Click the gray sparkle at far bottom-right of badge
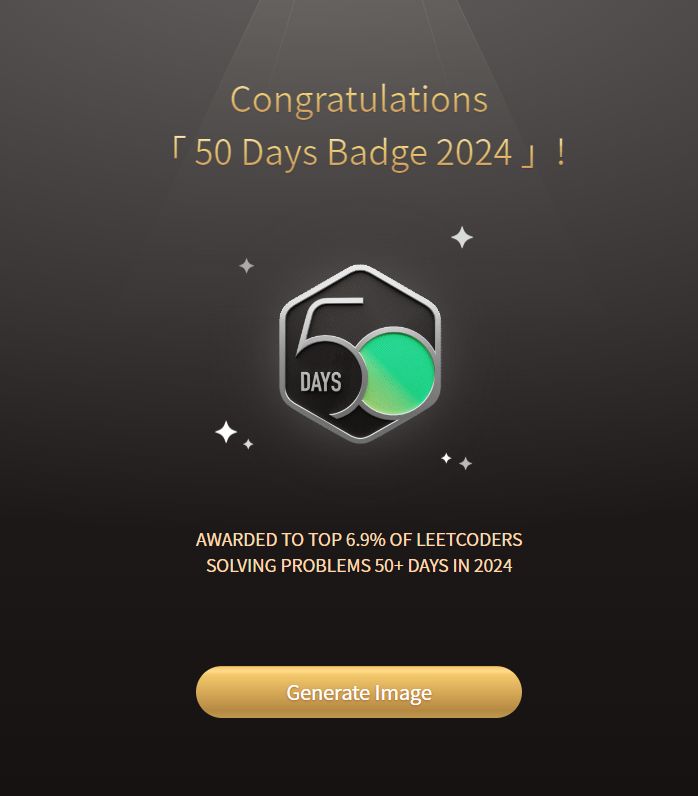 (x=466, y=463)
